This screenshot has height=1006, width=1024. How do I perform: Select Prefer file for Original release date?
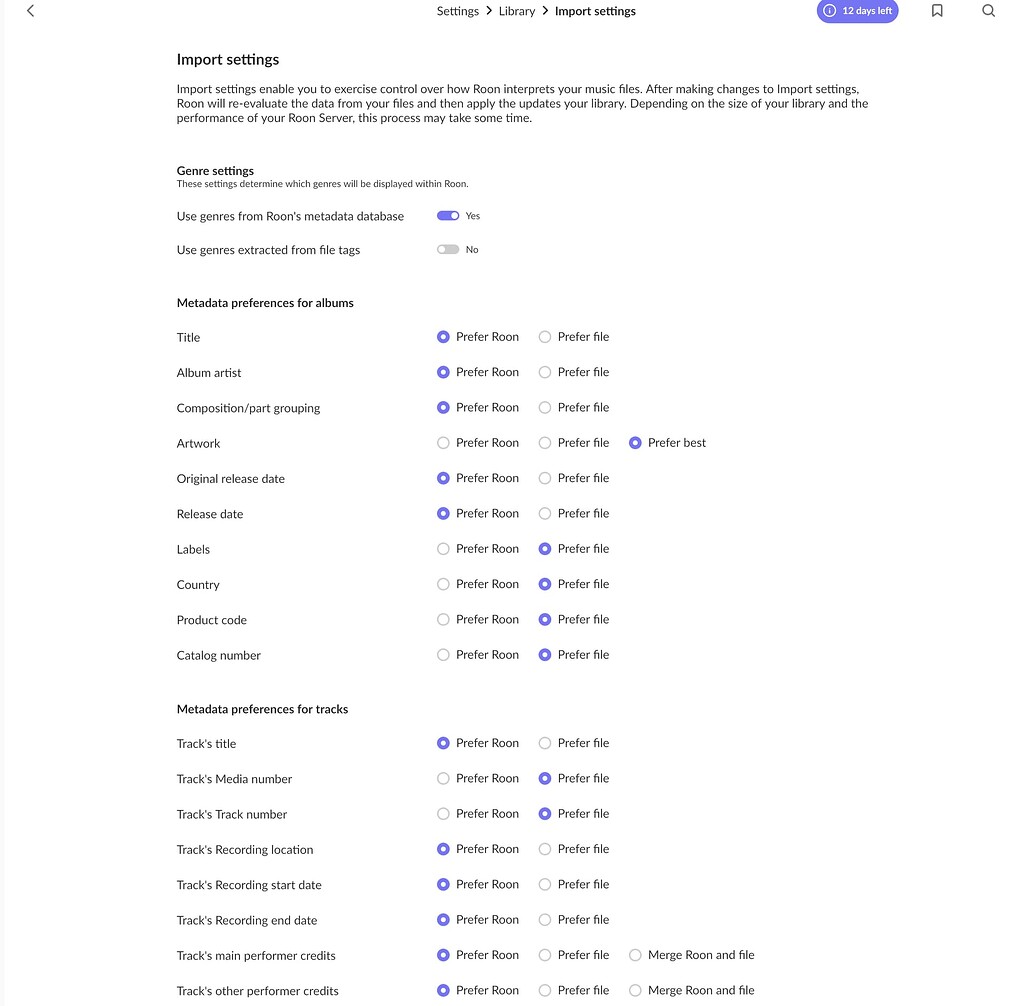tap(546, 478)
